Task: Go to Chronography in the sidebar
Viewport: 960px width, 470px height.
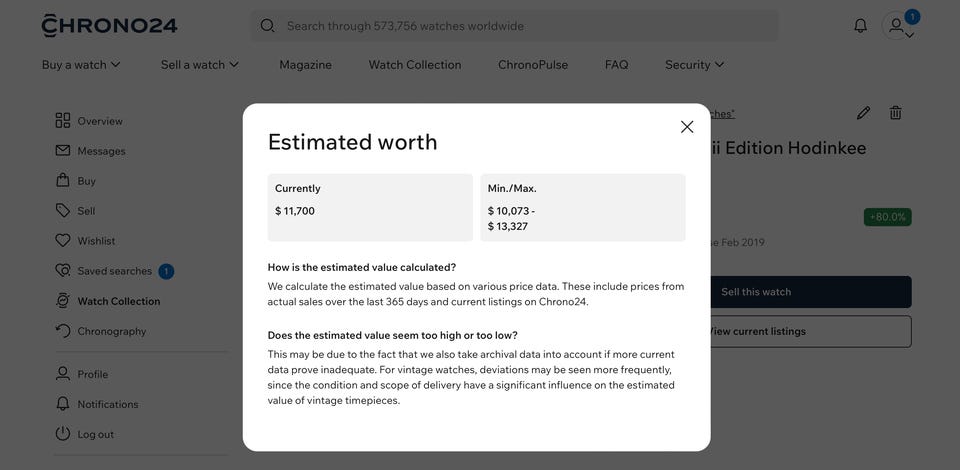Action: pyautogui.click(x=111, y=331)
